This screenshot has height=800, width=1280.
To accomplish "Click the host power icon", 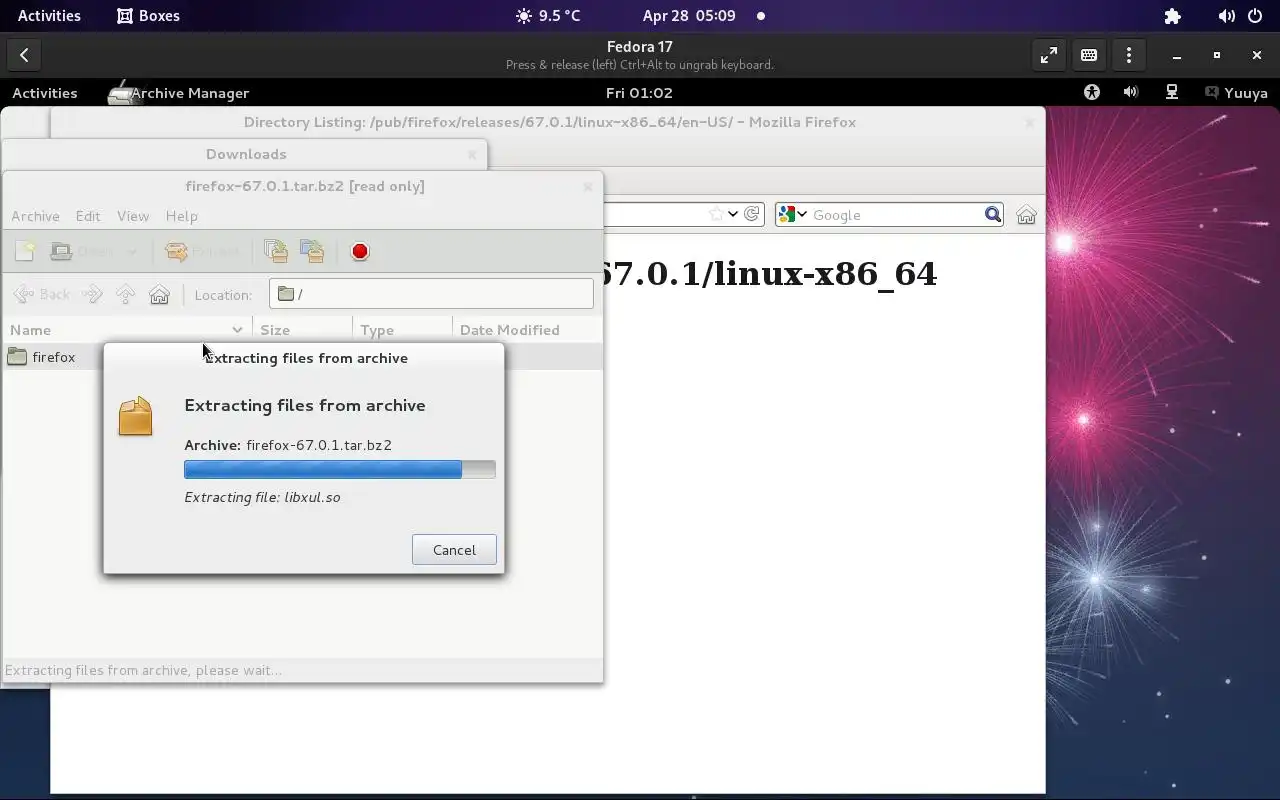I will (1254, 16).
